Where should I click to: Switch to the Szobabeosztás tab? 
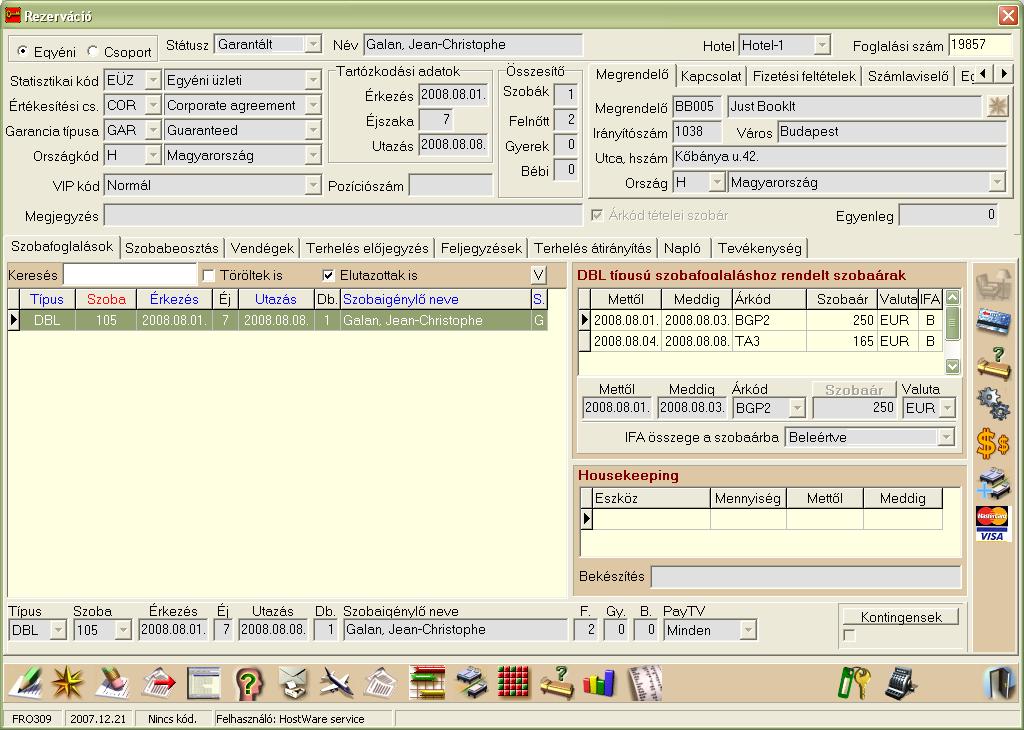(172, 248)
